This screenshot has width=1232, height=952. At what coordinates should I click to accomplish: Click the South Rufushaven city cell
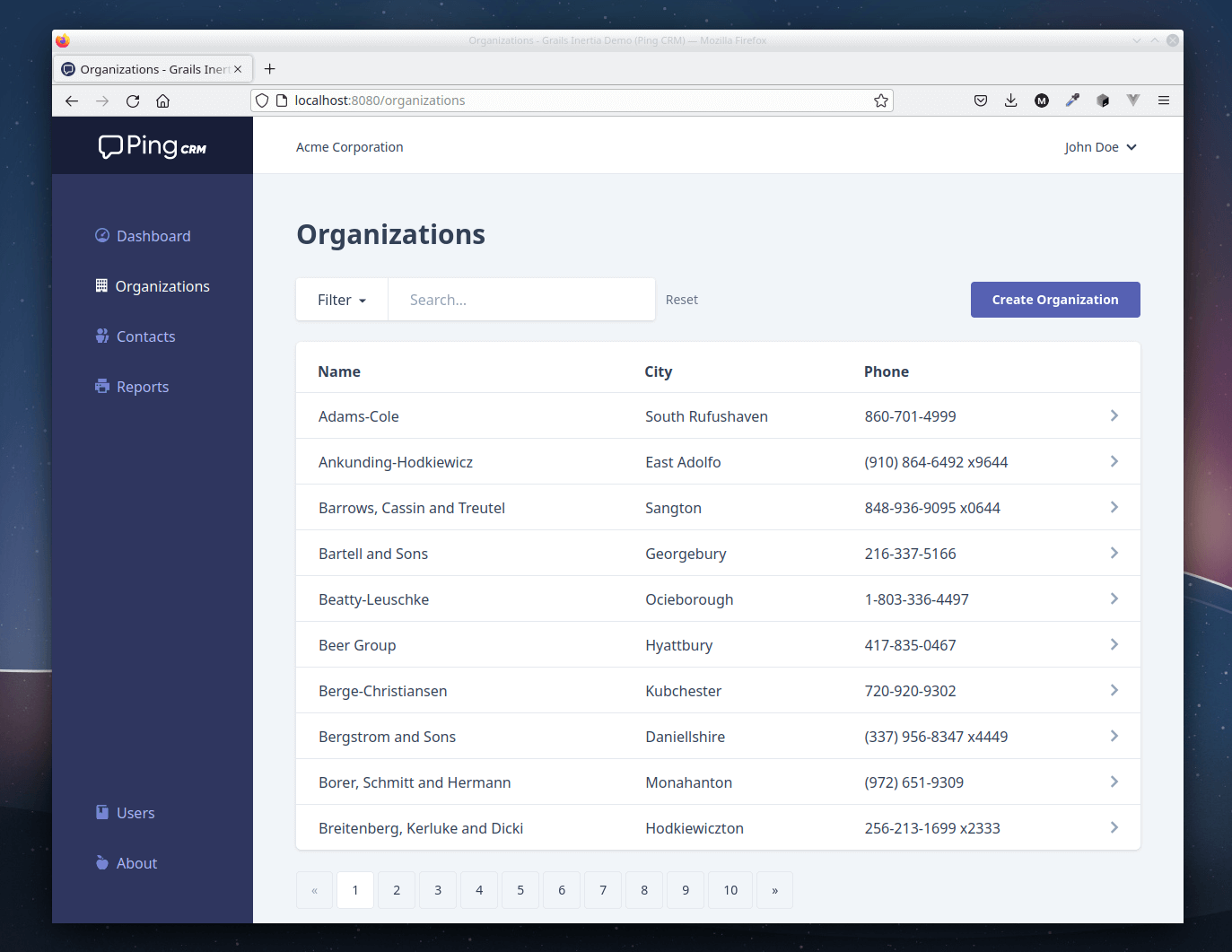coord(707,416)
